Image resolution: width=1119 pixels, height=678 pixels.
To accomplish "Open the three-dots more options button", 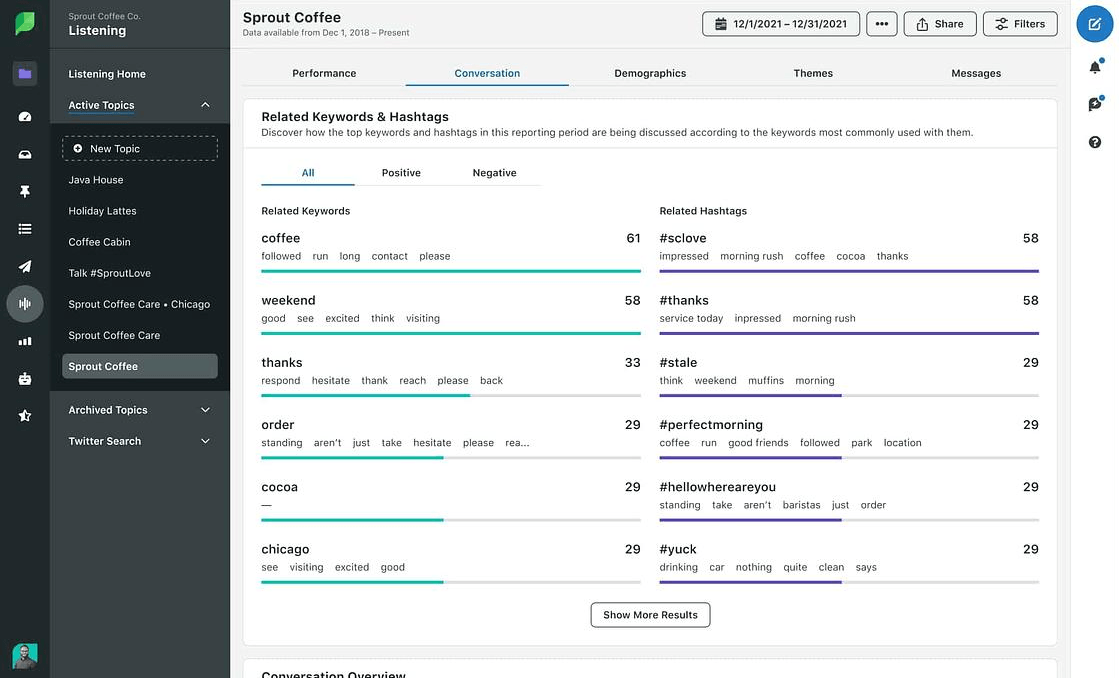I will [x=882, y=24].
